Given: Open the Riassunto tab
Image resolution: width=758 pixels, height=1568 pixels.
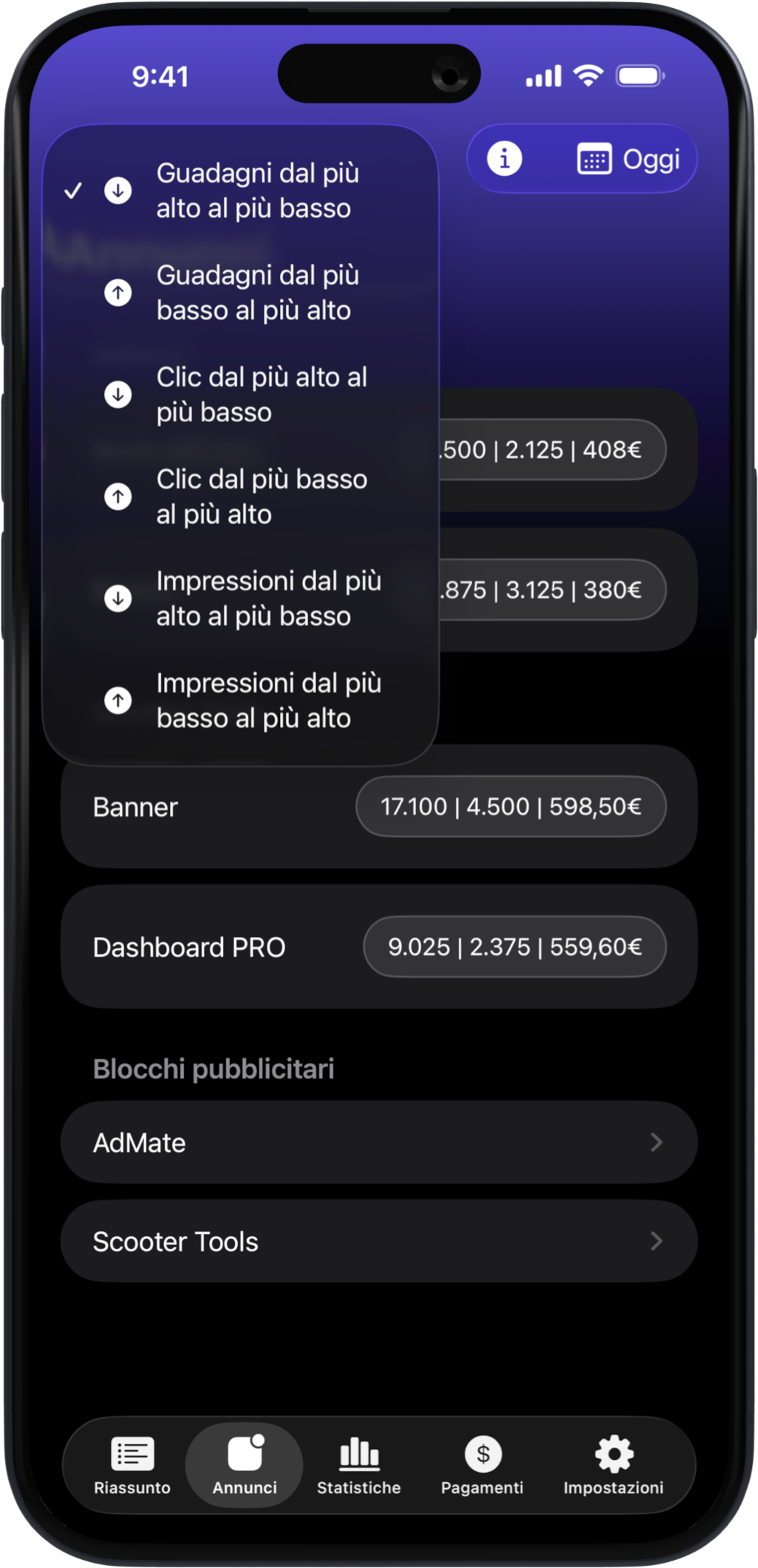Looking at the screenshot, I should click(132, 1465).
